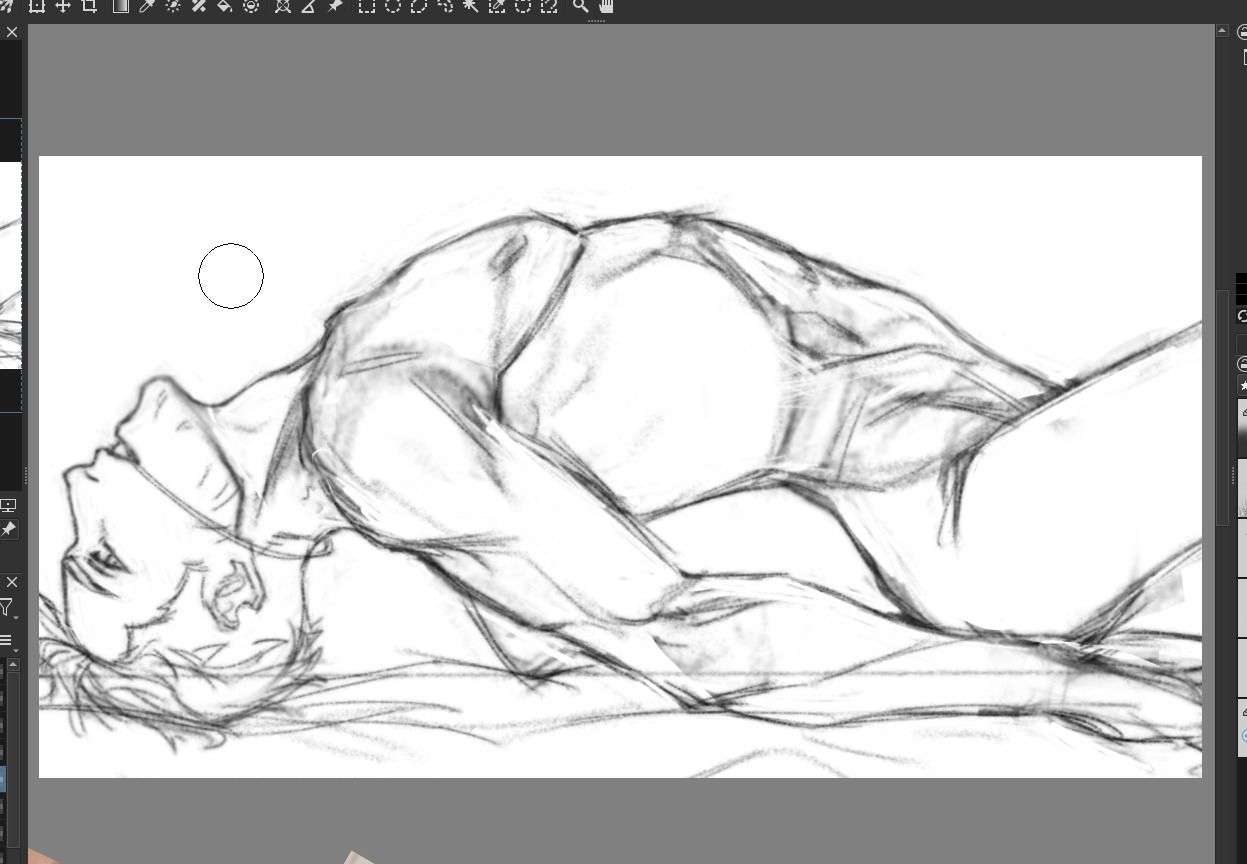Select the Polygonal Selection tool
The image size is (1247, 864).
(x=419, y=6)
